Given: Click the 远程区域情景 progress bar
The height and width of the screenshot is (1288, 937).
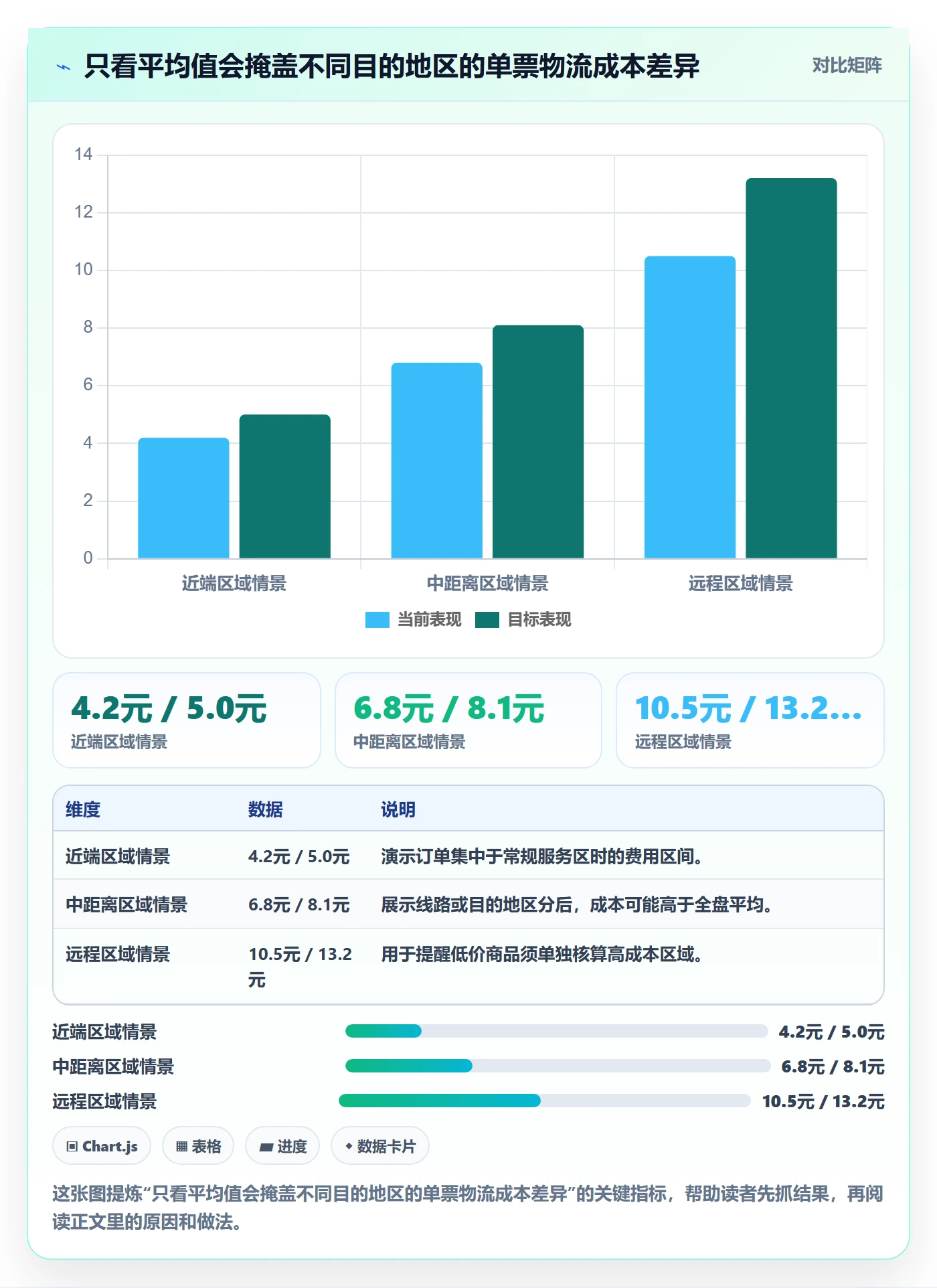Looking at the screenshot, I should [x=545, y=1101].
